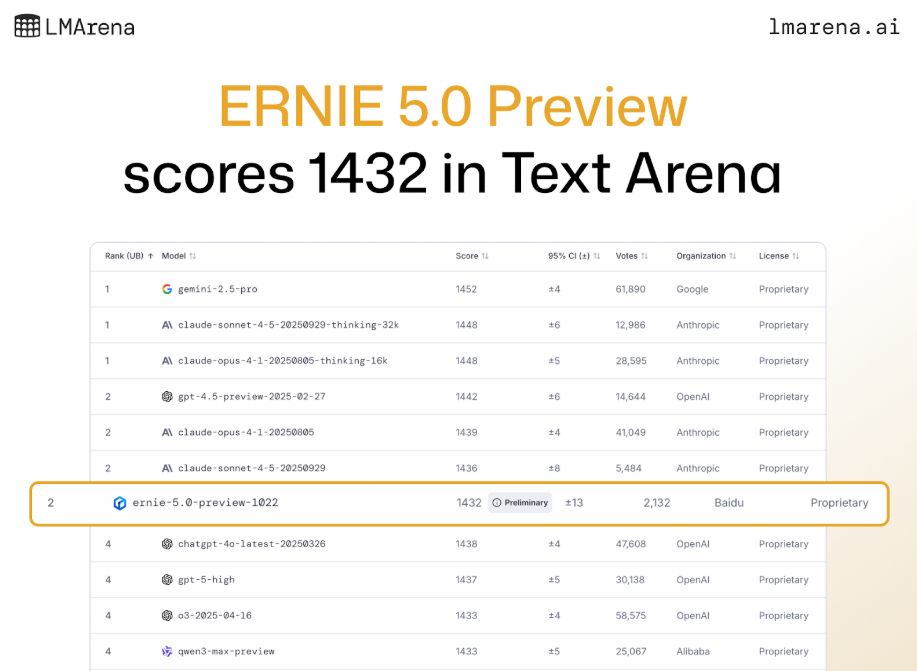The image size is (917, 671).
Task: Click OpenAI icon beside chatgpt-4o-latest-20250326
Action: 167,544
